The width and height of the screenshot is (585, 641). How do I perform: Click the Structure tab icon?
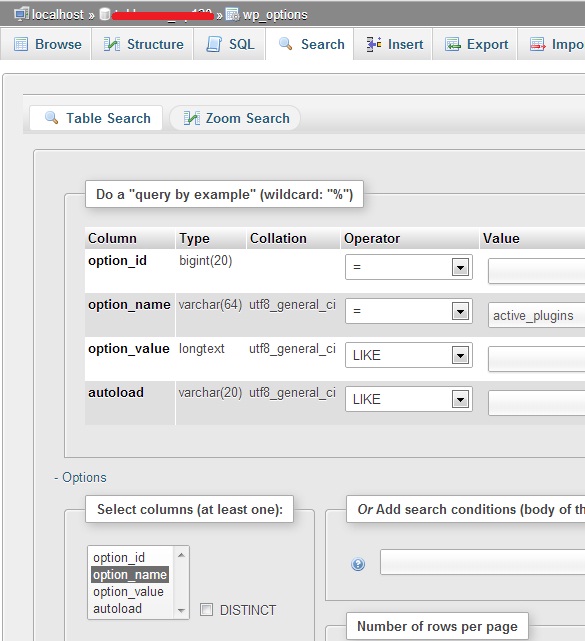click(x=112, y=44)
